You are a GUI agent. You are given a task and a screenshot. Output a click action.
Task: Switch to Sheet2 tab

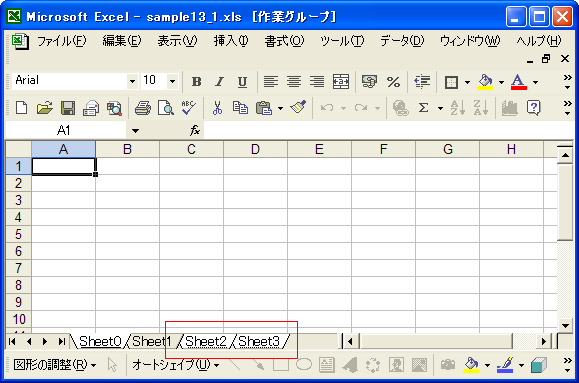206,342
